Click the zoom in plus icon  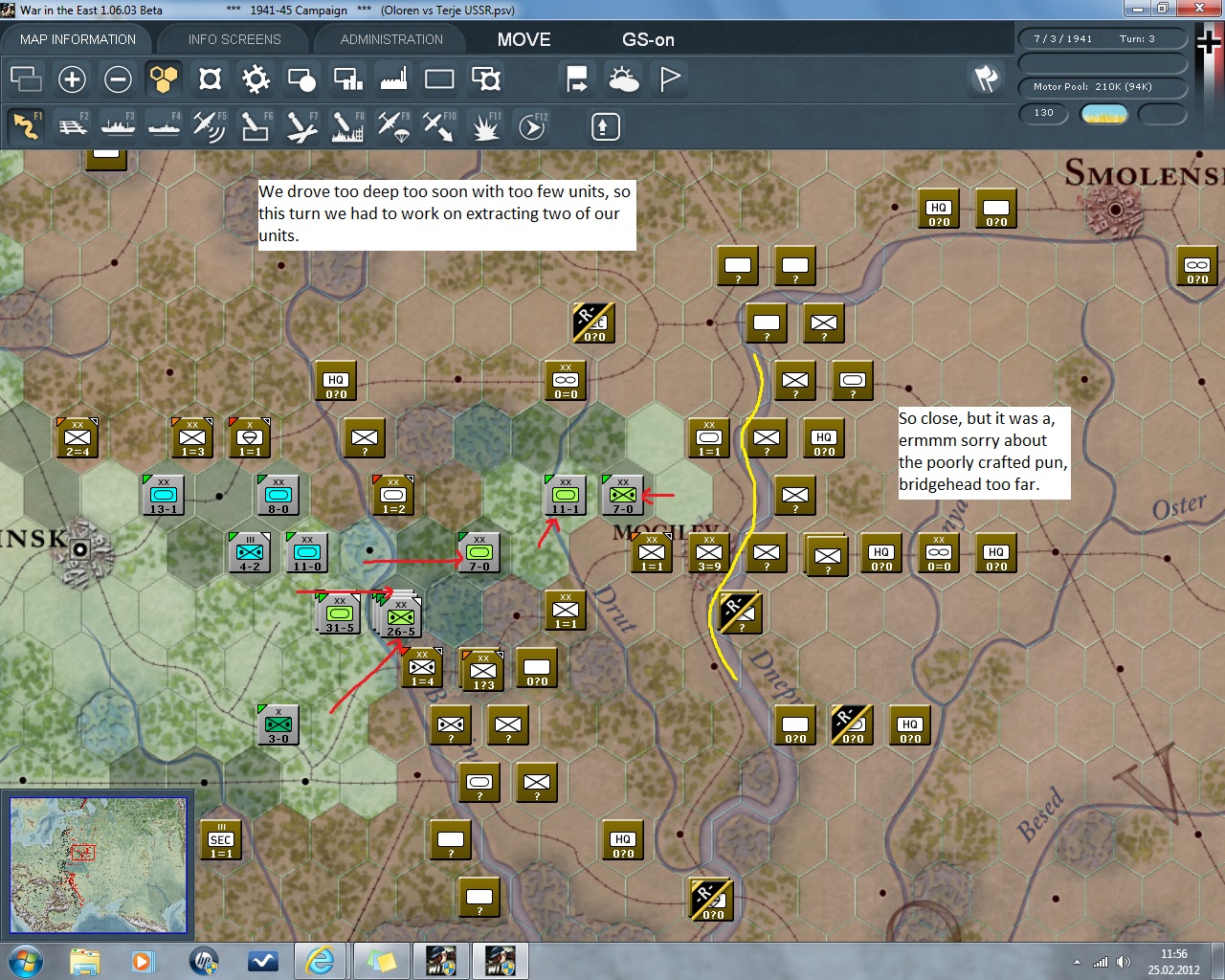click(x=72, y=78)
